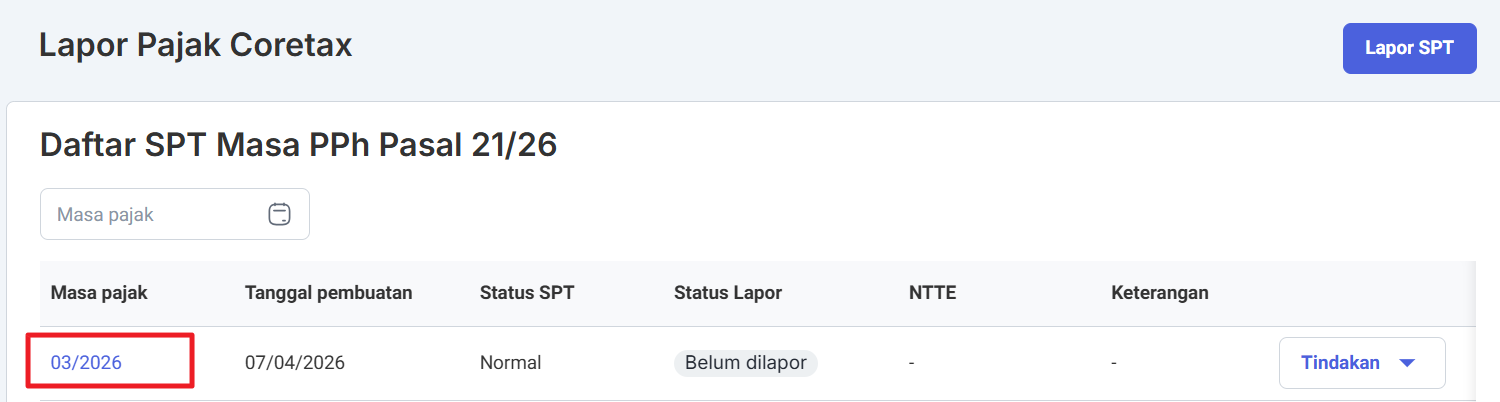Click the NTTE dash value in the 03/2026 row
Viewport: 1500px width, 402px height.
tap(912, 363)
